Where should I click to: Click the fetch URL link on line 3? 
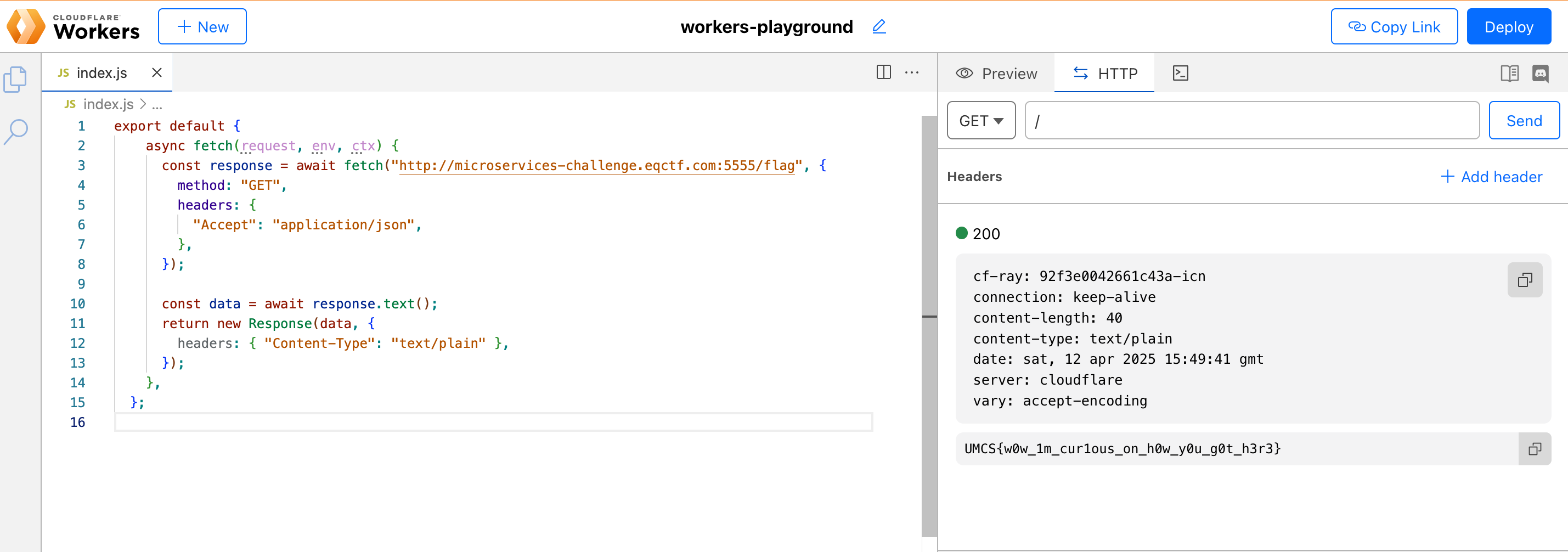[x=596, y=166]
